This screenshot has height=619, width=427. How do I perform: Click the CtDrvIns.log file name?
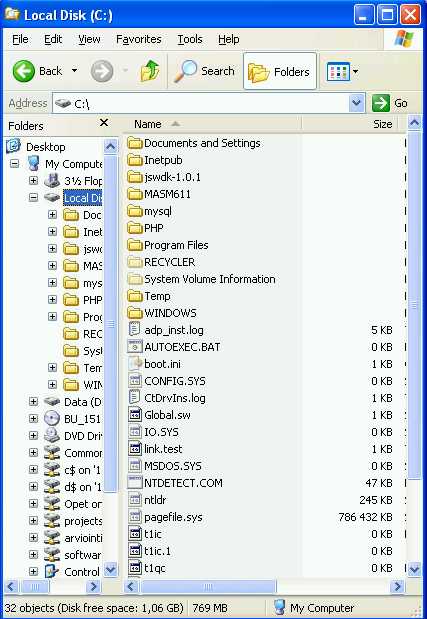tap(175, 398)
